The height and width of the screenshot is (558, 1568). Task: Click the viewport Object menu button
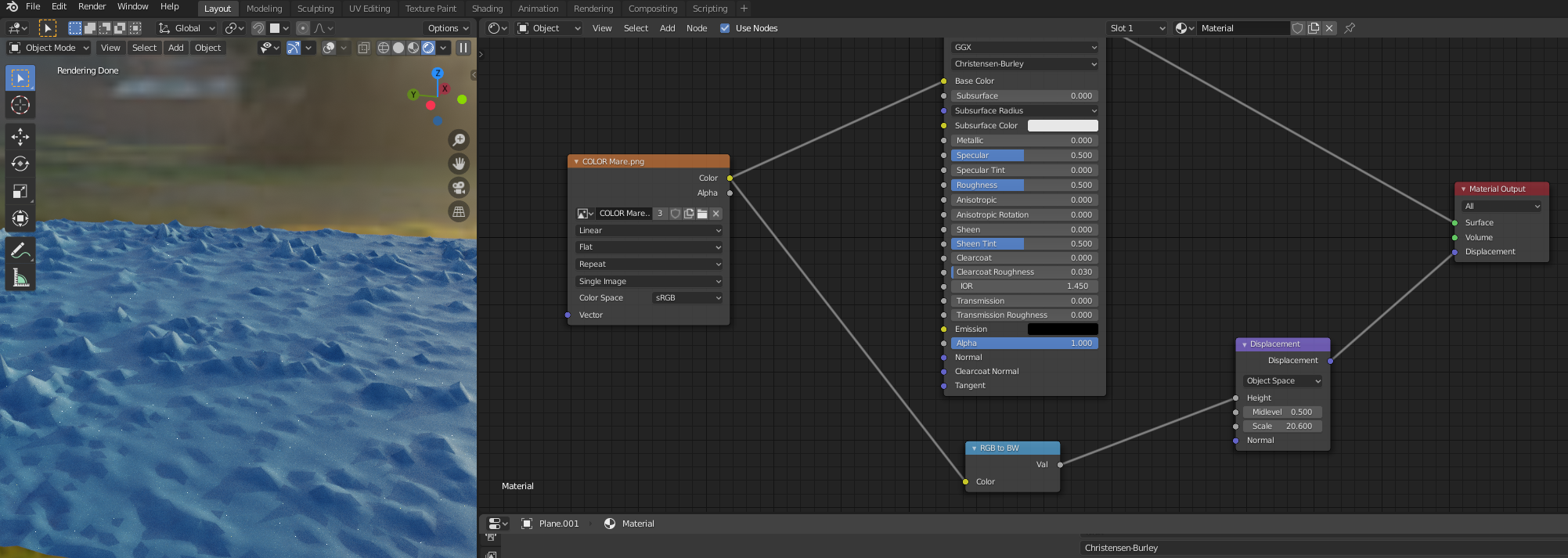207,48
